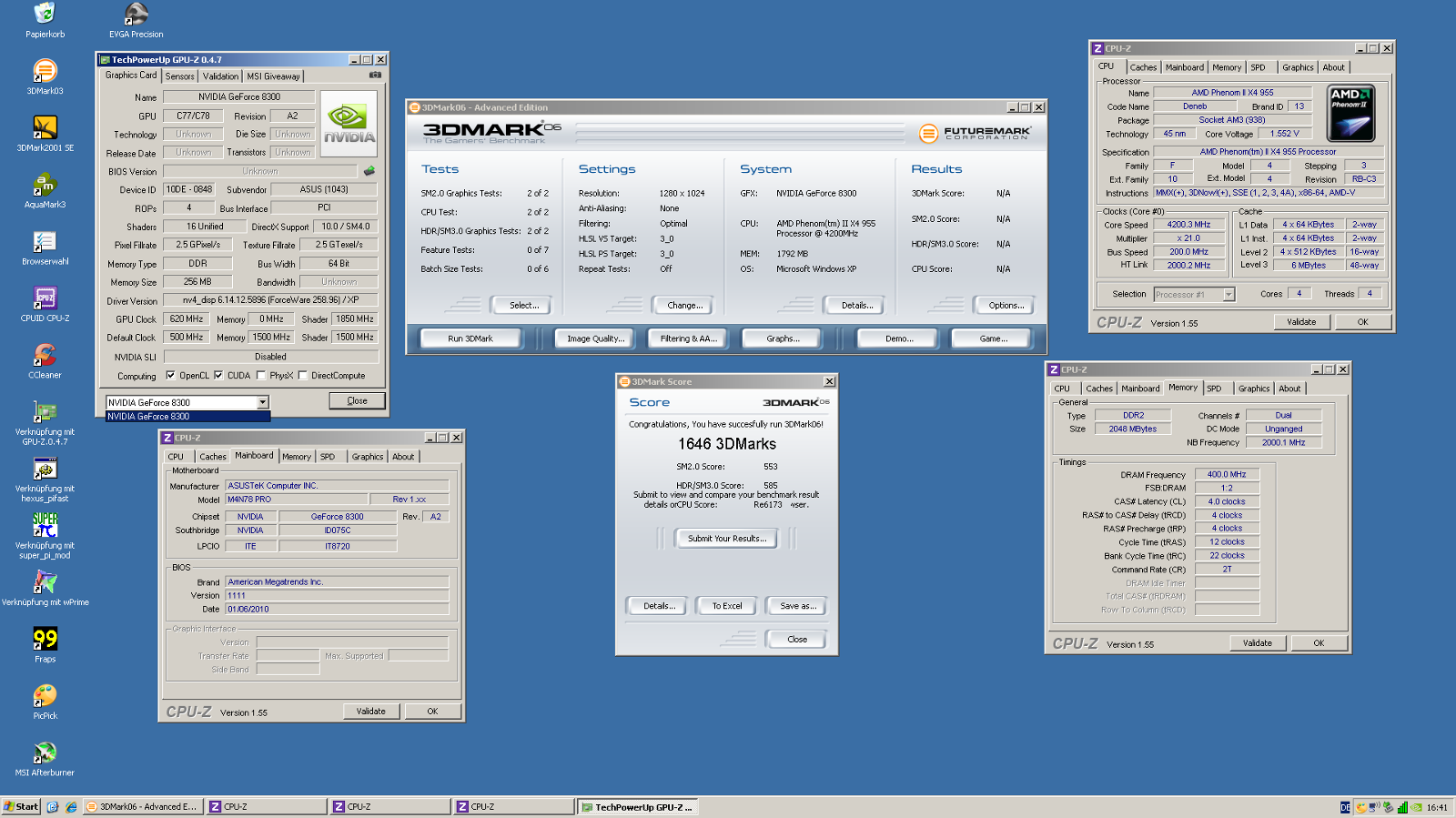Choose NVIDIA GeForce 8300 from dropdown list

[187, 417]
